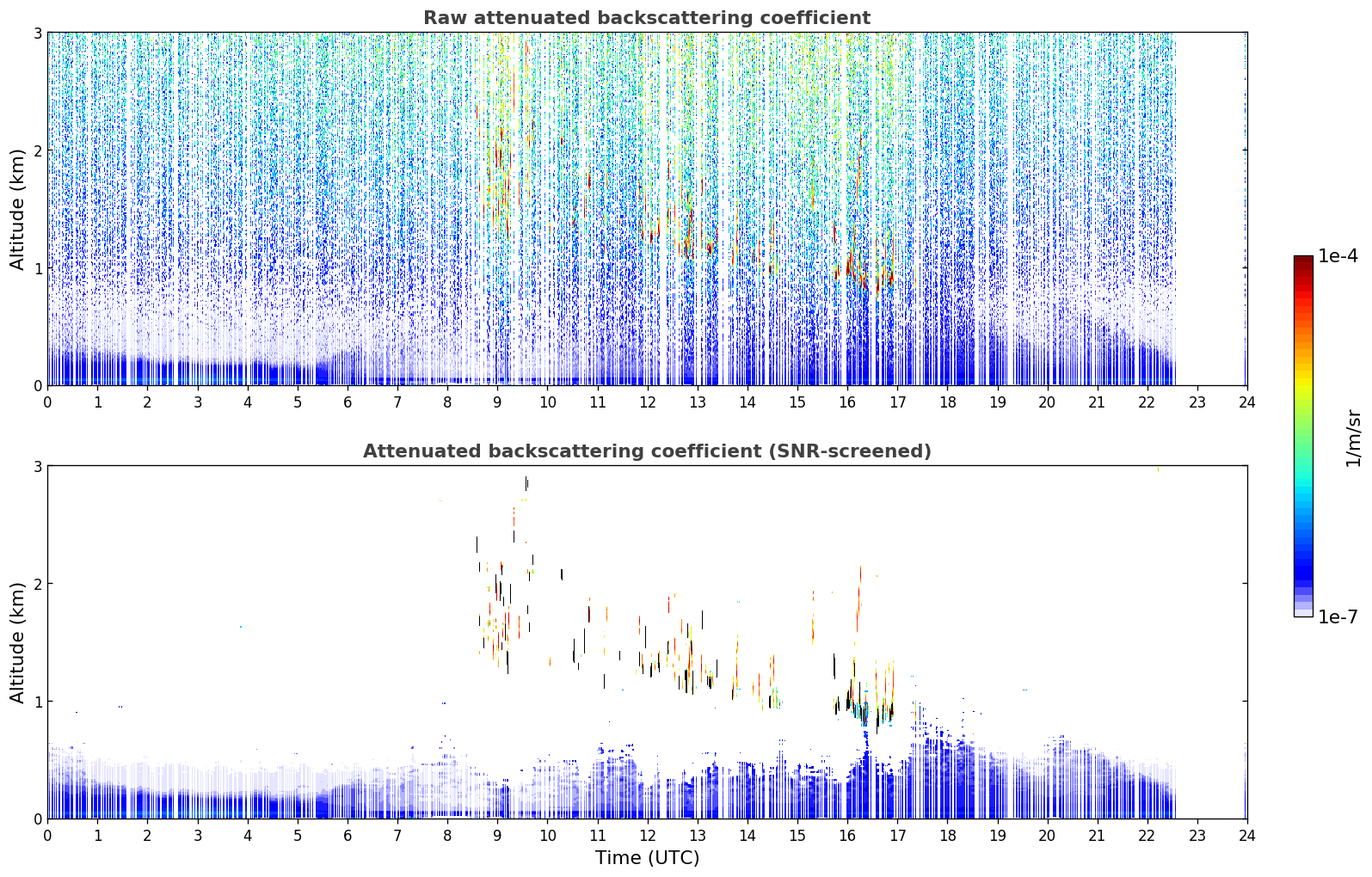Image resolution: width=1372 pixels, height=877 pixels.
Task: Click hour 12 tick on top plot
Action: click(x=647, y=402)
